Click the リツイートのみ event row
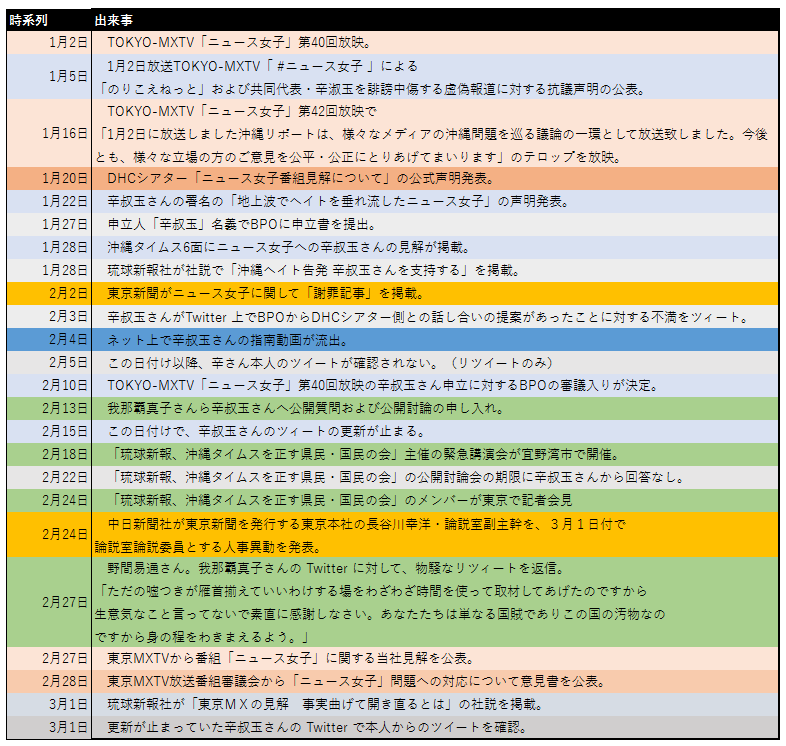786x746 pixels. tap(435, 362)
